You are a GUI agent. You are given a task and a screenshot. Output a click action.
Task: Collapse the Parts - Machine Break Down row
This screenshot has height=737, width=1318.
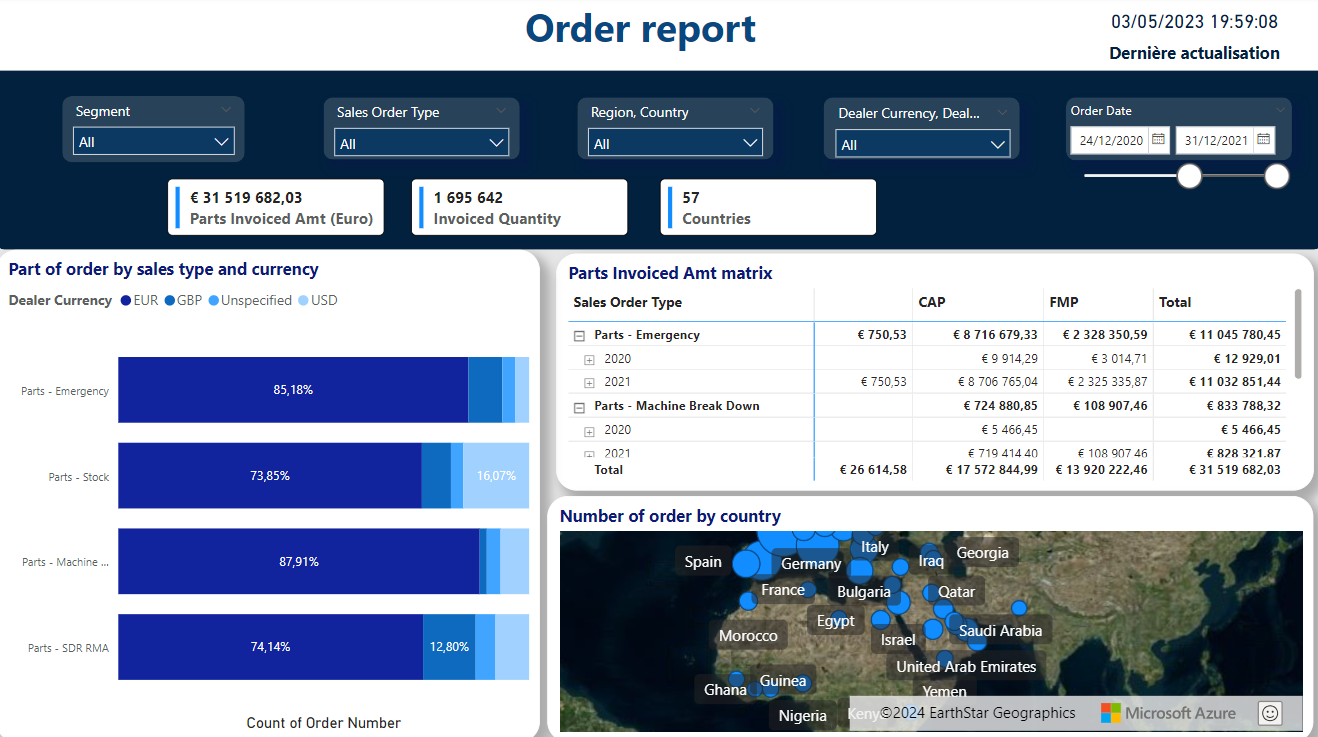(x=579, y=407)
